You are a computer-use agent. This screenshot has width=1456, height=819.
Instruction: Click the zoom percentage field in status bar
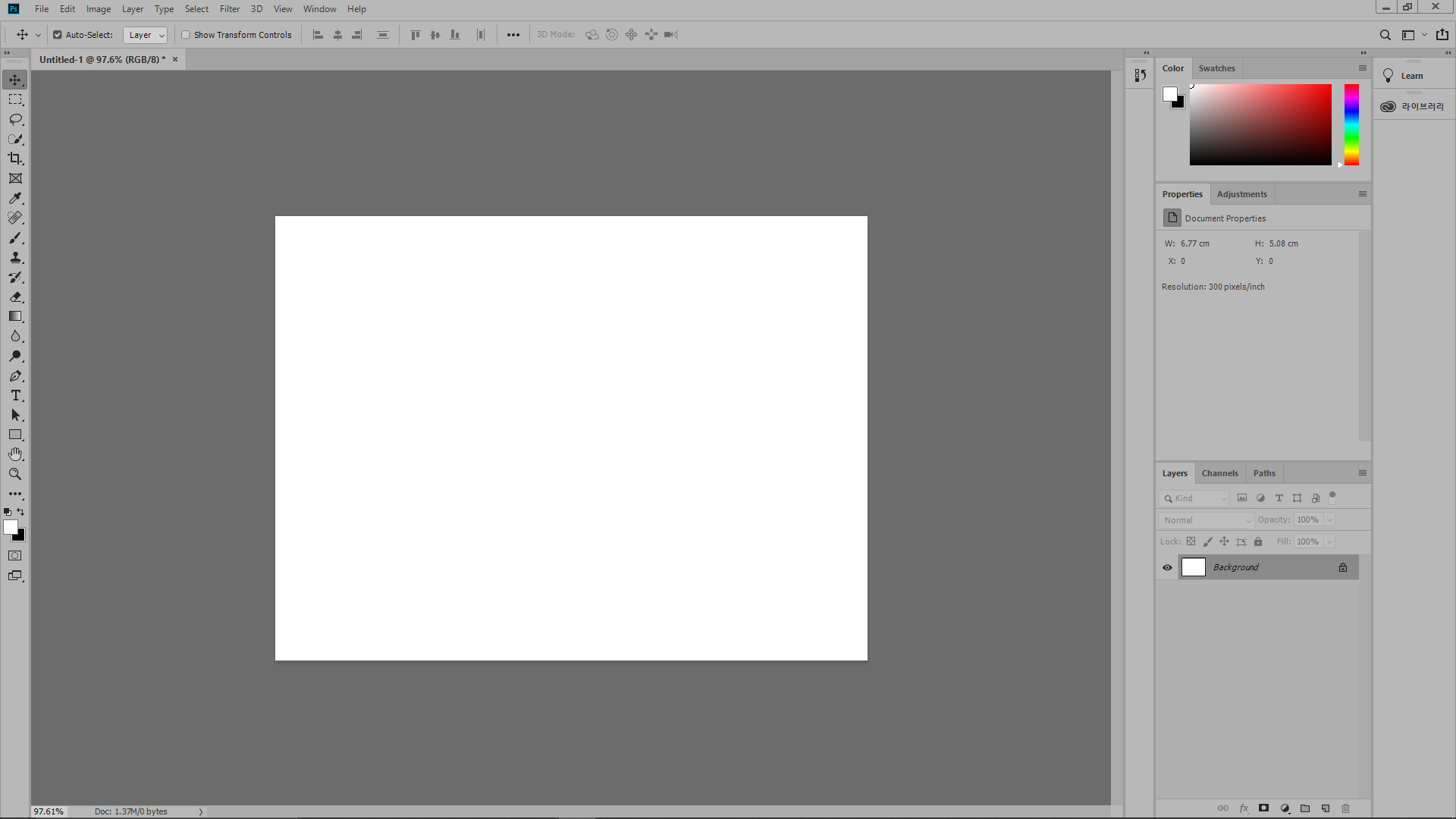49,811
